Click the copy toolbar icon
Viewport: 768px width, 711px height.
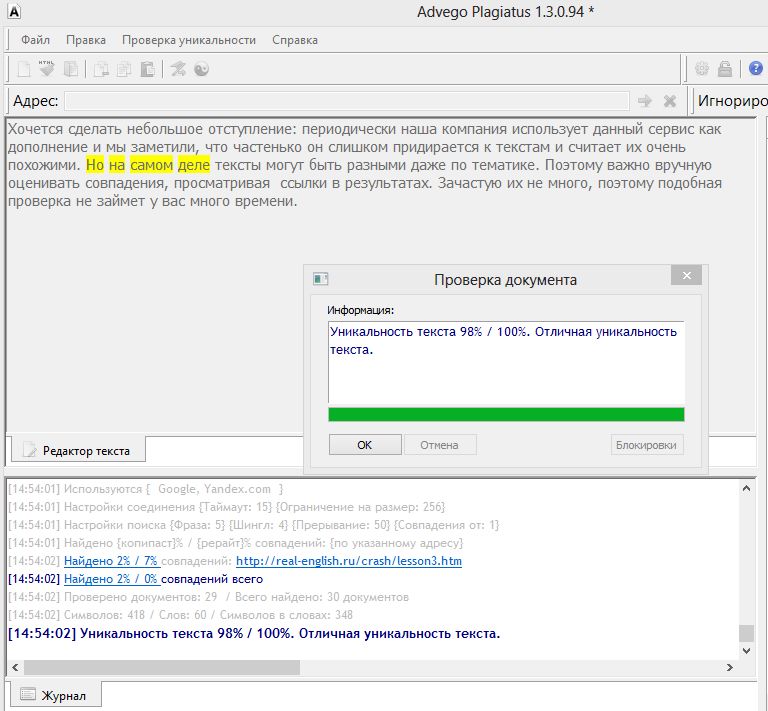point(124,69)
